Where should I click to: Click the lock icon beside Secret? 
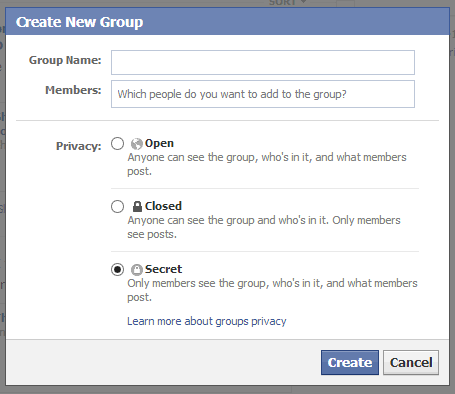click(x=137, y=270)
